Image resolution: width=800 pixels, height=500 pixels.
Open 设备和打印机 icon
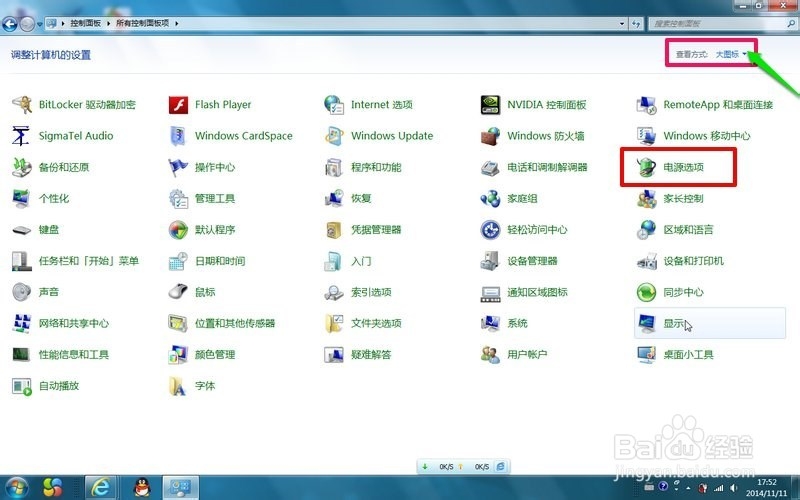tap(646, 261)
